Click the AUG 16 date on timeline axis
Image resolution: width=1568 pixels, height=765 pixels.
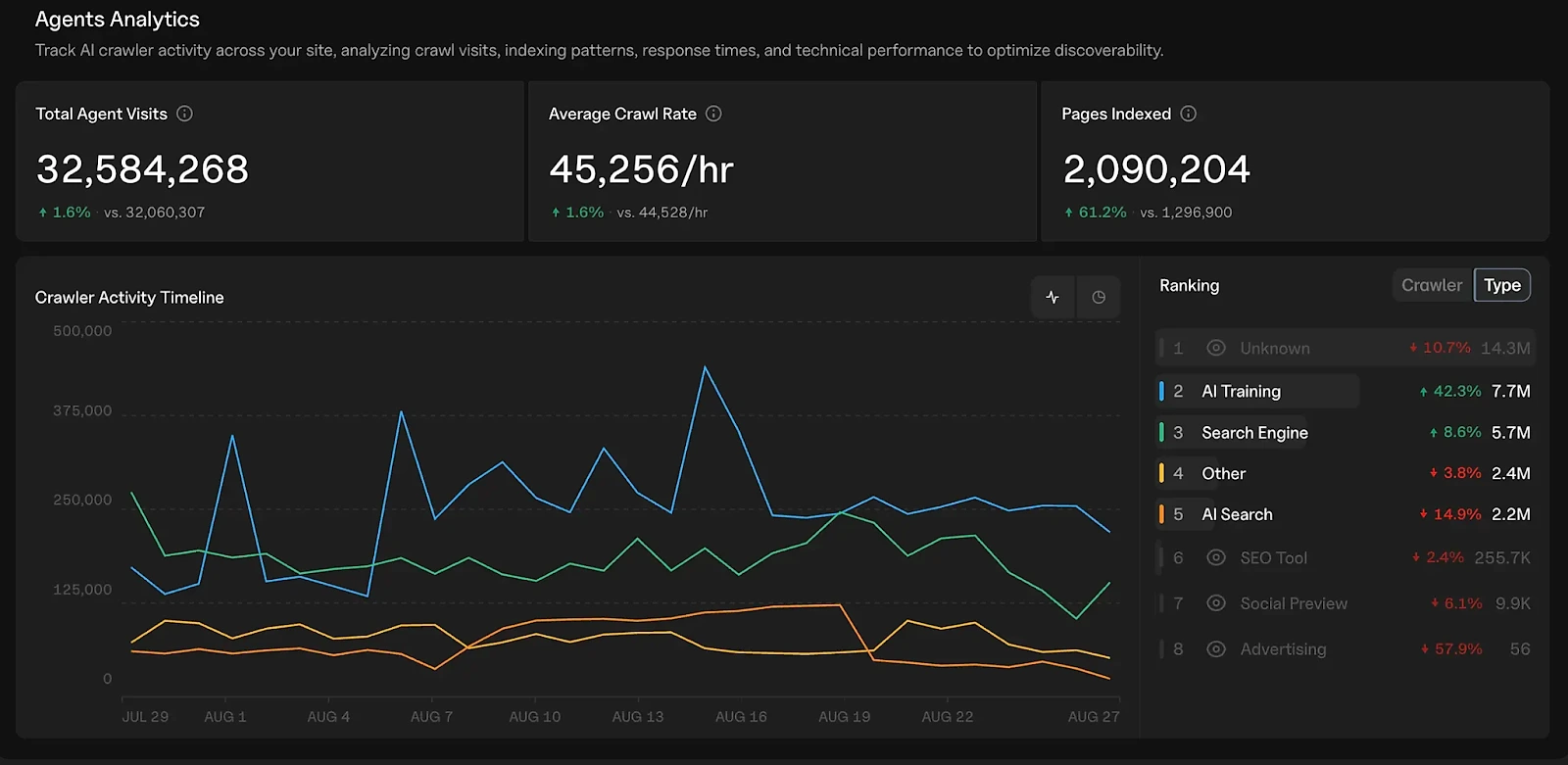pos(741,716)
